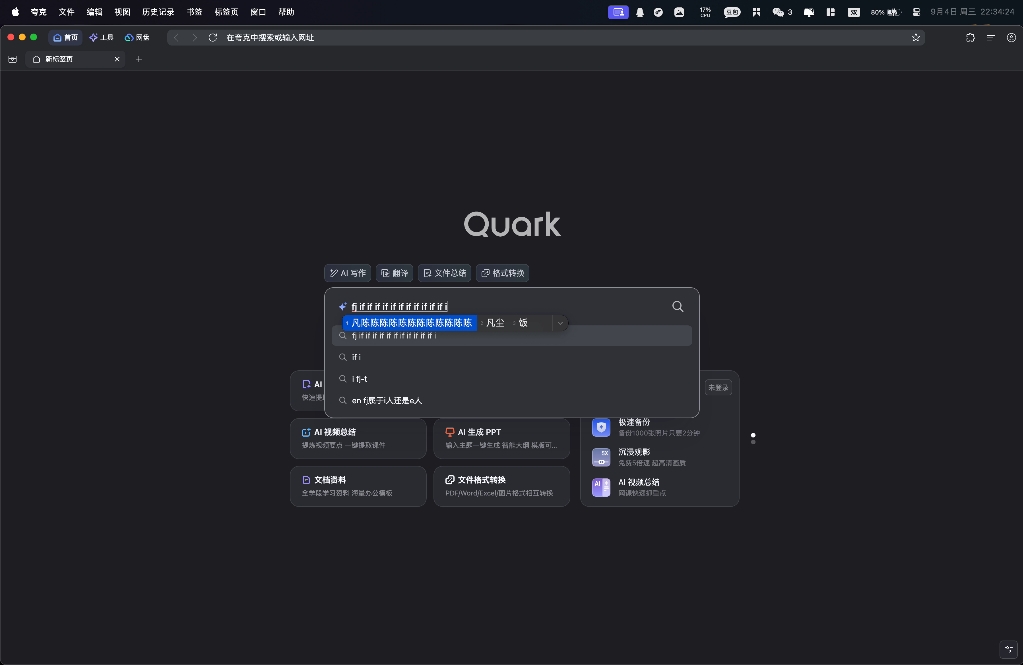Bookmark page with star icon in address bar
The width and height of the screenshot is (1023, 665).
click(x=916, y=38)
